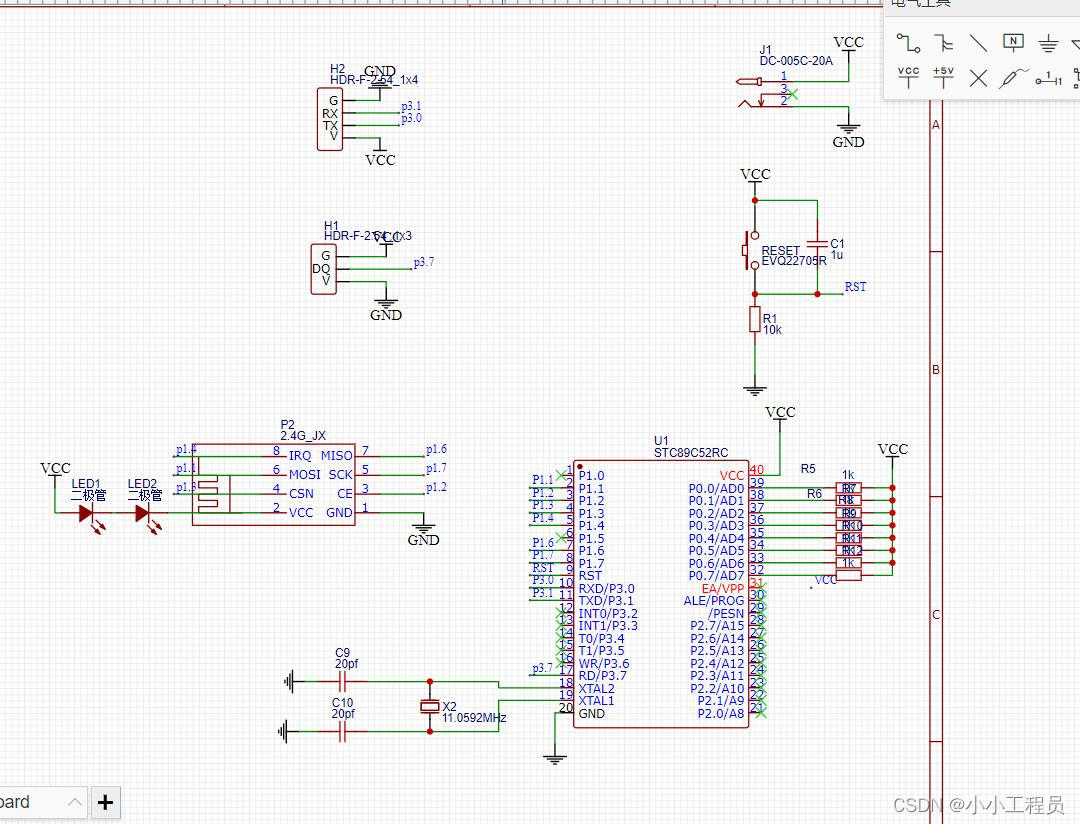Select the LED1 diode symbol
1080x824 pixels.
click(x=86, y=513)
